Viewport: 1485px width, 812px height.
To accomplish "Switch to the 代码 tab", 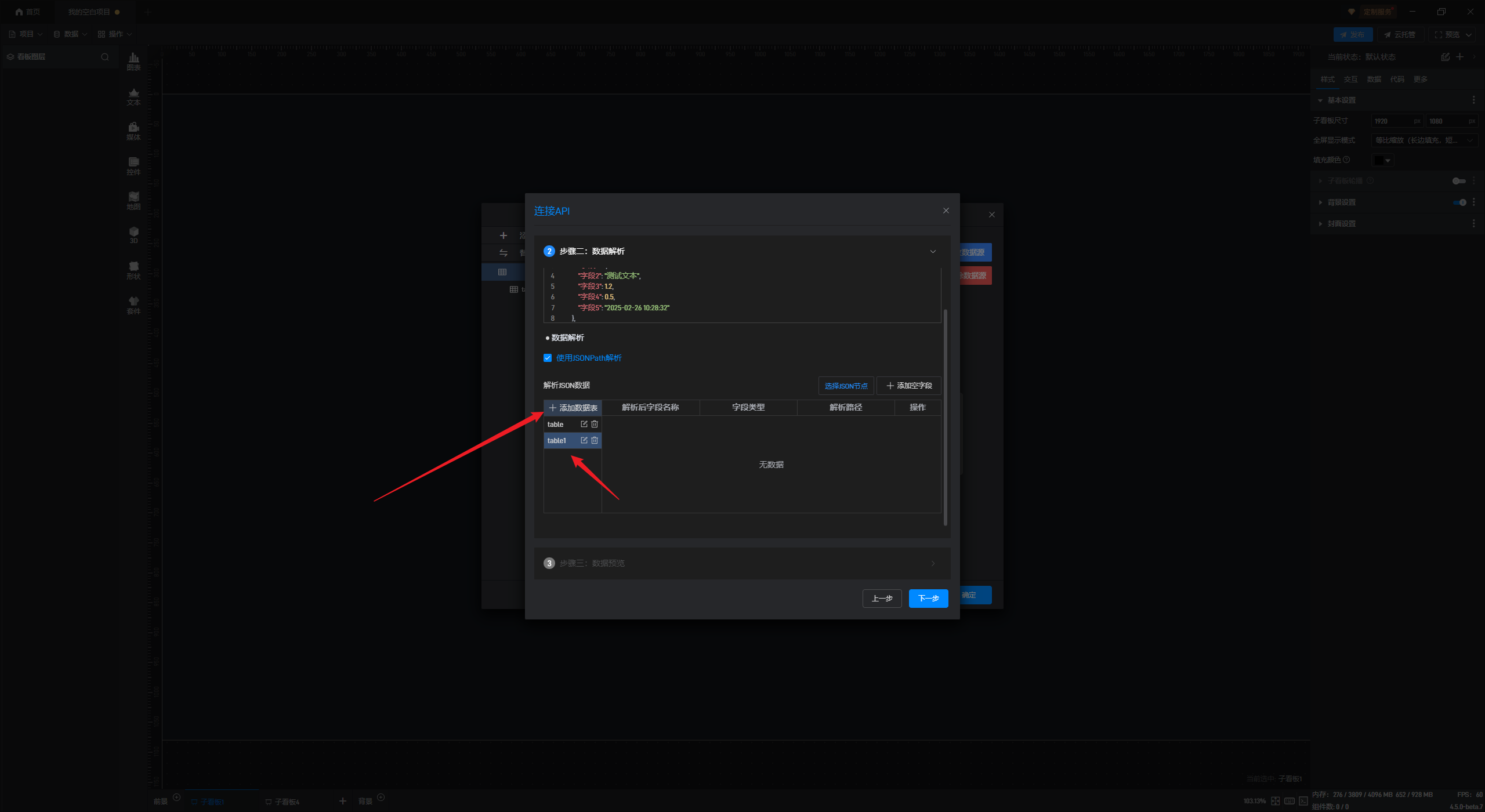I will pos(1397,79).
